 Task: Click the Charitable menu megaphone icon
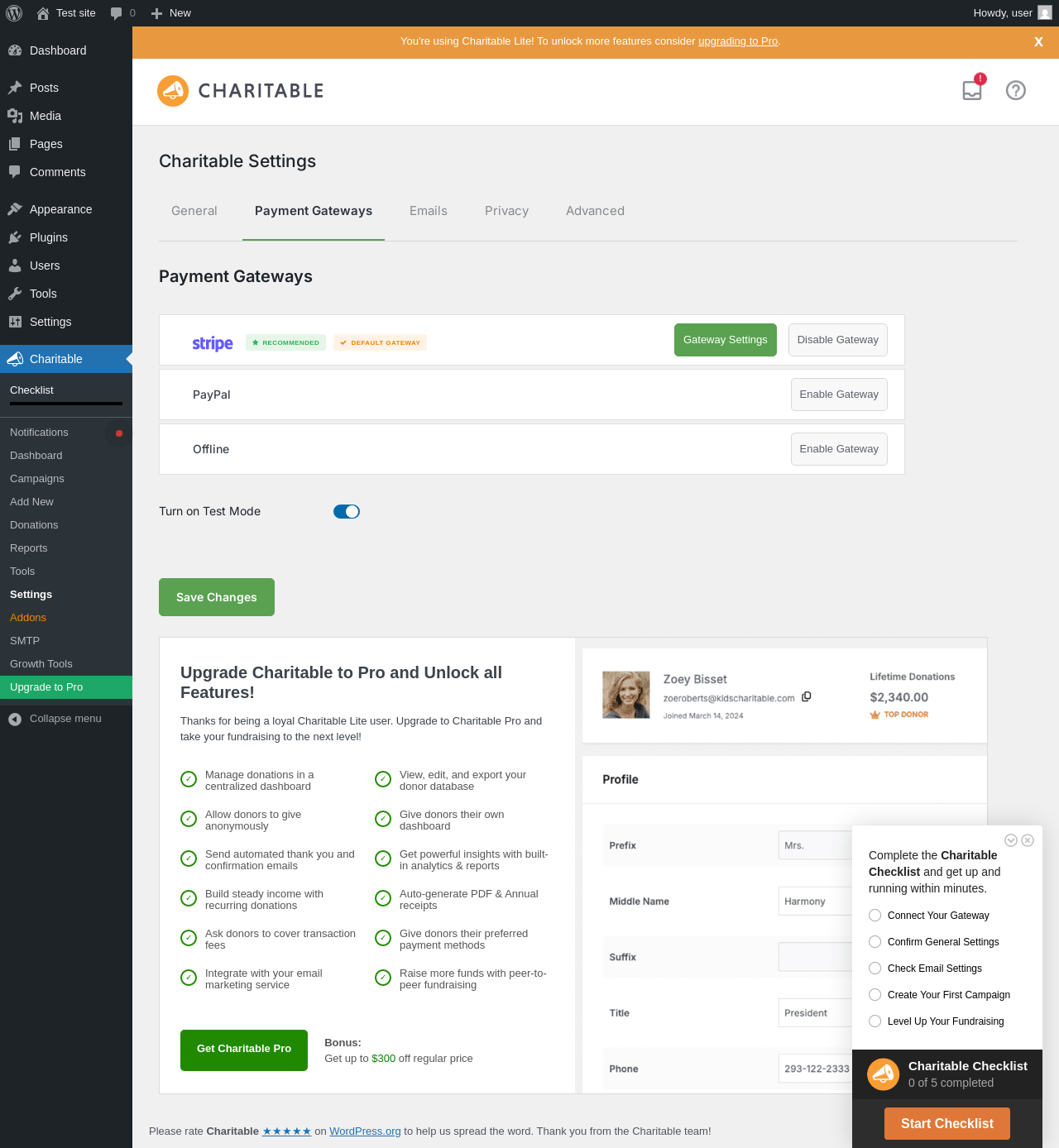15,359
